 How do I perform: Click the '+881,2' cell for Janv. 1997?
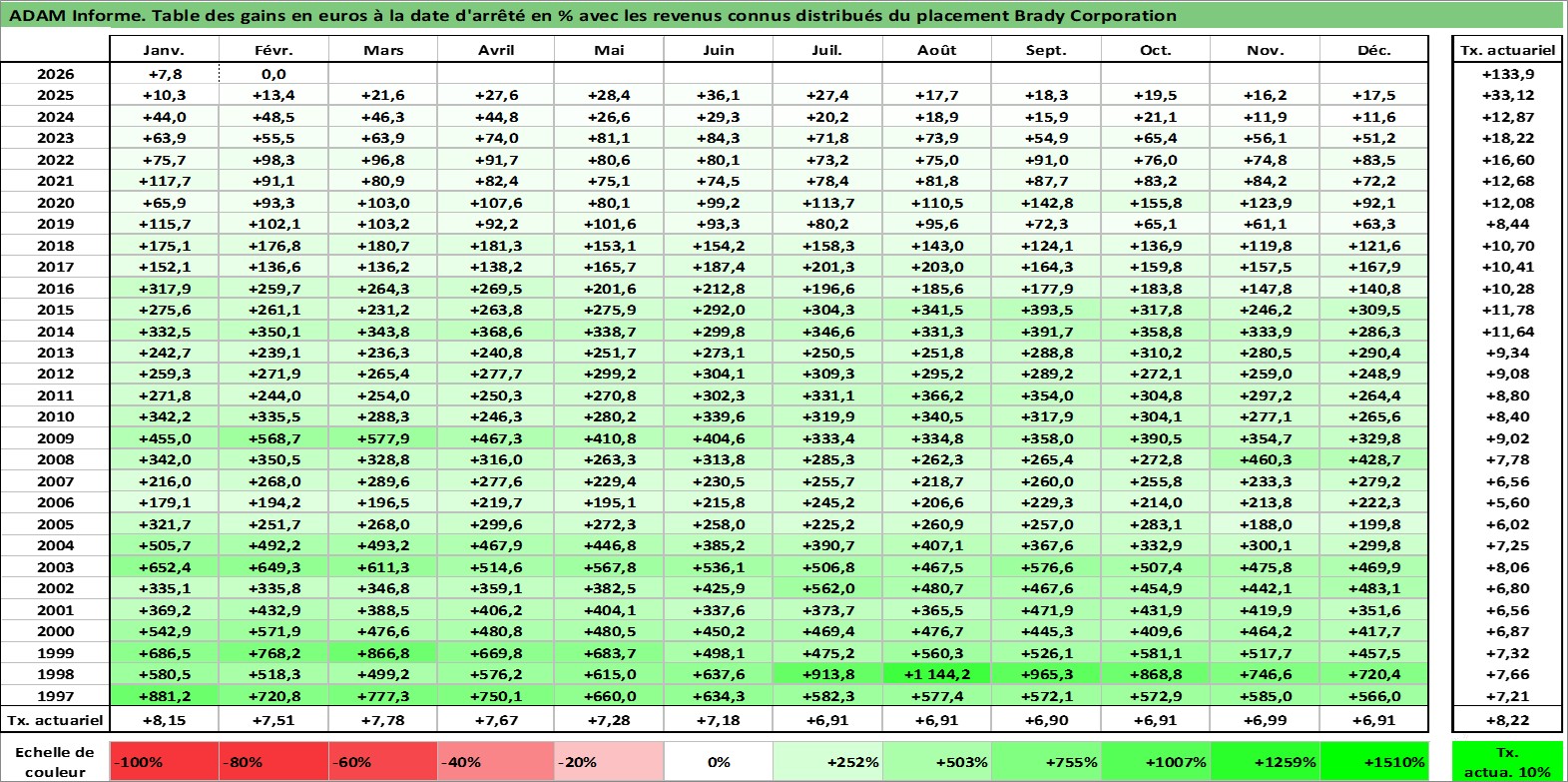[x=164, y=696]
